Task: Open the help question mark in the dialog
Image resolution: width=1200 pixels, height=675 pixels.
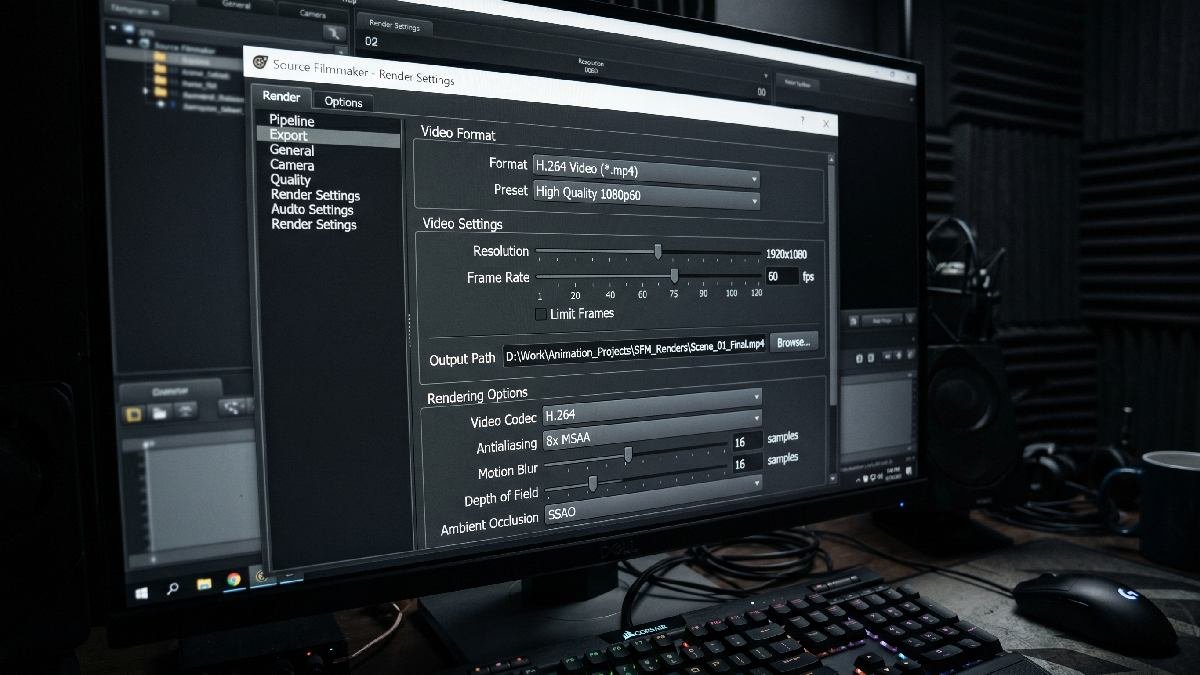Action: (802, 120)
